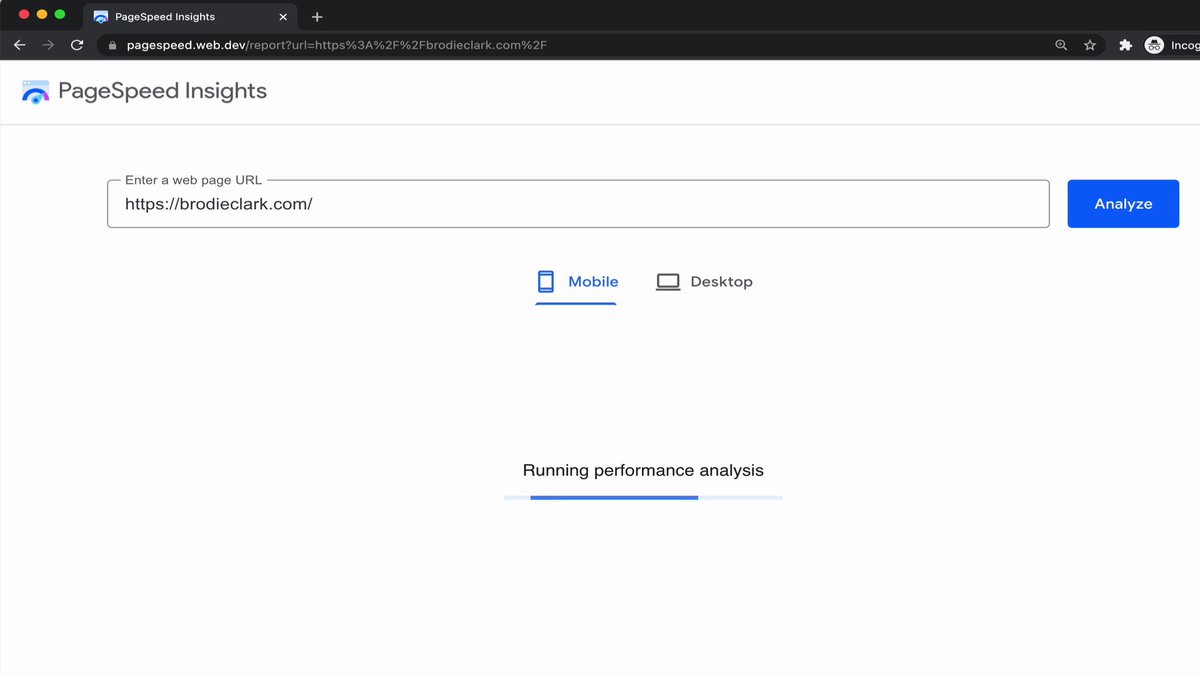Reload the page with refresh icon
This screenshot has width=1200, height=675.
[x=77, y=45]
